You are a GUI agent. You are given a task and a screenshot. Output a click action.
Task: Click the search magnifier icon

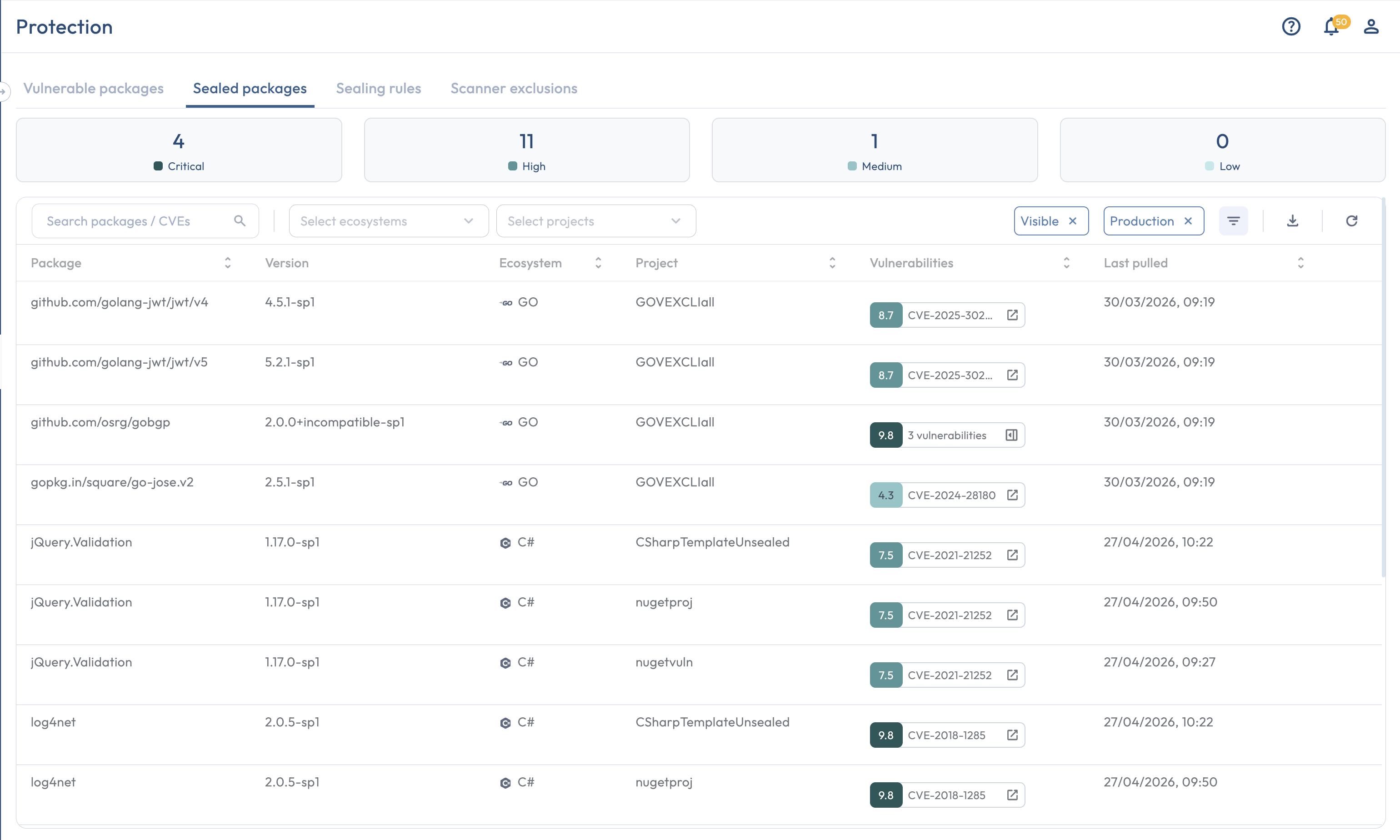click(x=240, y=221)
